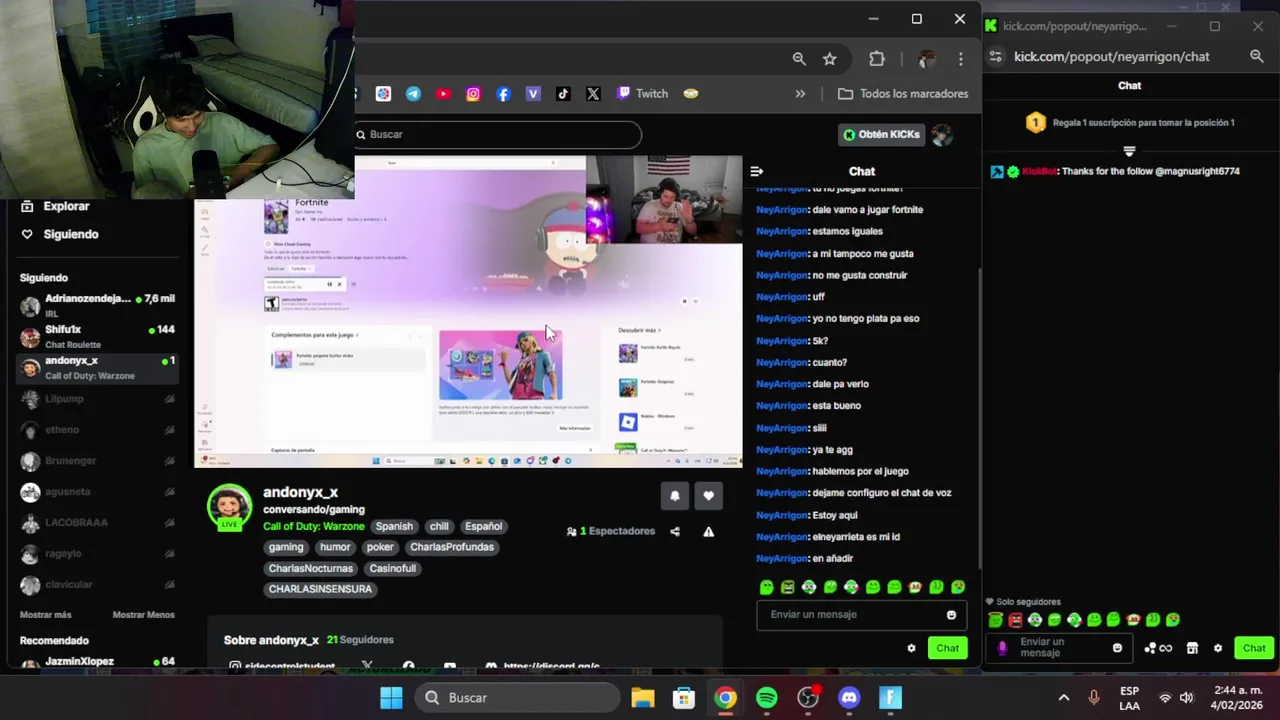Viewport: 1280px width, 720px height.
Task: Open the shop icon in popout chat
Action: click(x=1192, y=648)
